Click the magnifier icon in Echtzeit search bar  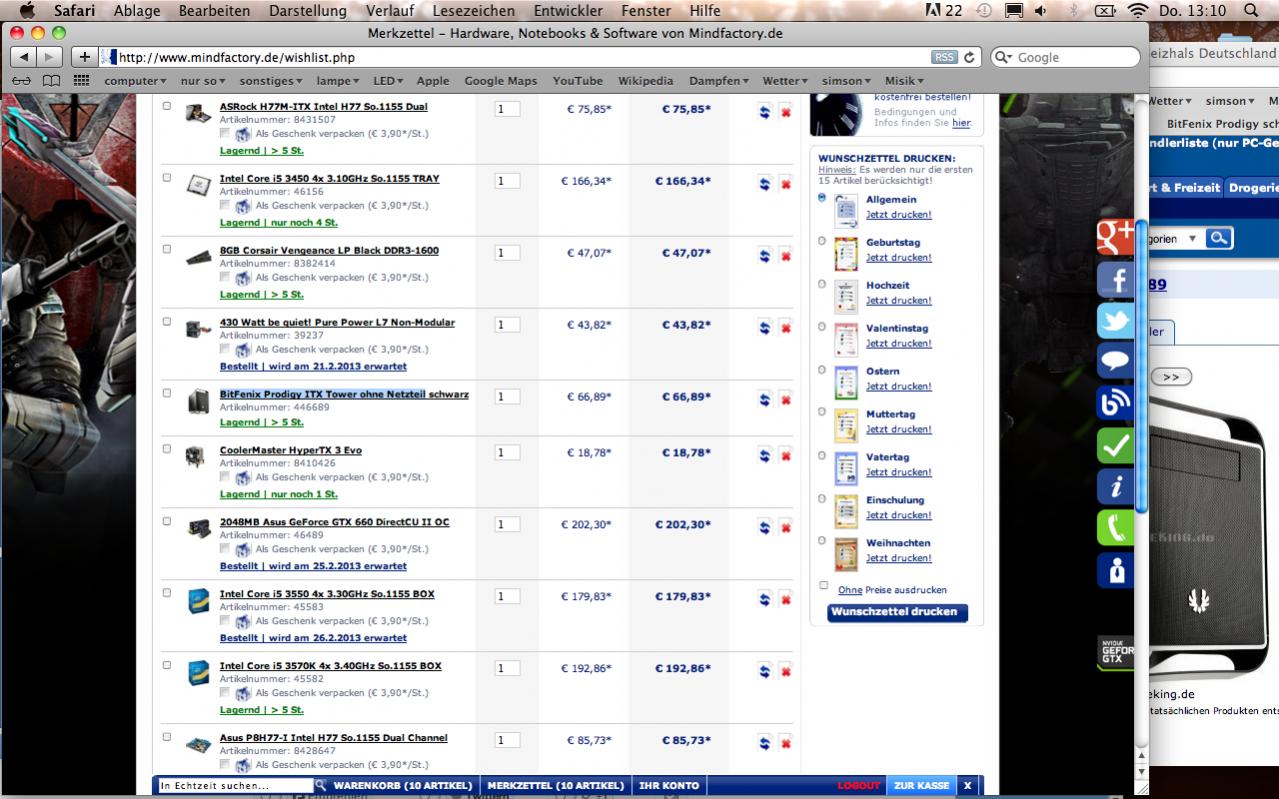[321, 786]
